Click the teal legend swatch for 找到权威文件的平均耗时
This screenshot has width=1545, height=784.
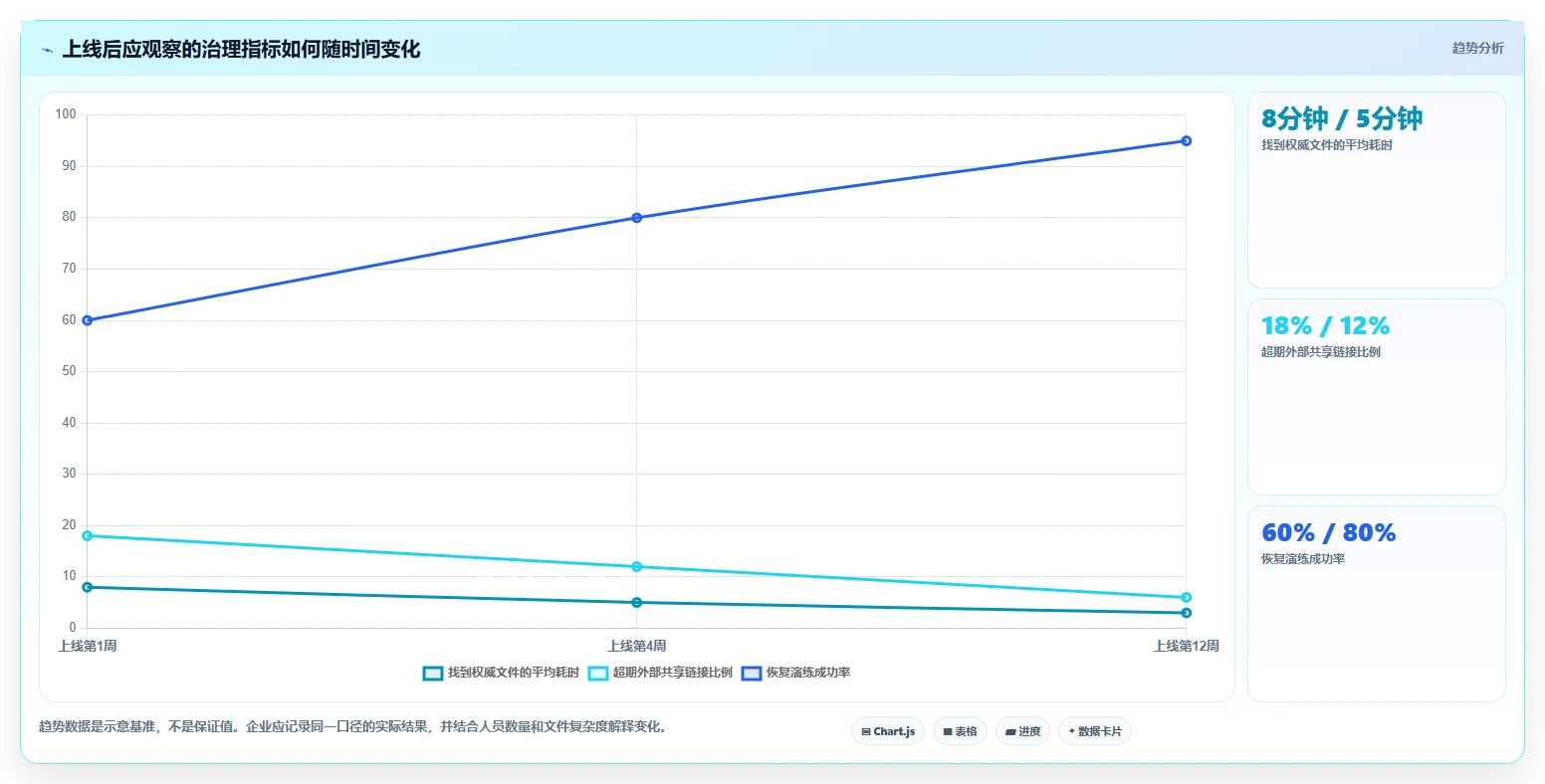coord(433,674)
